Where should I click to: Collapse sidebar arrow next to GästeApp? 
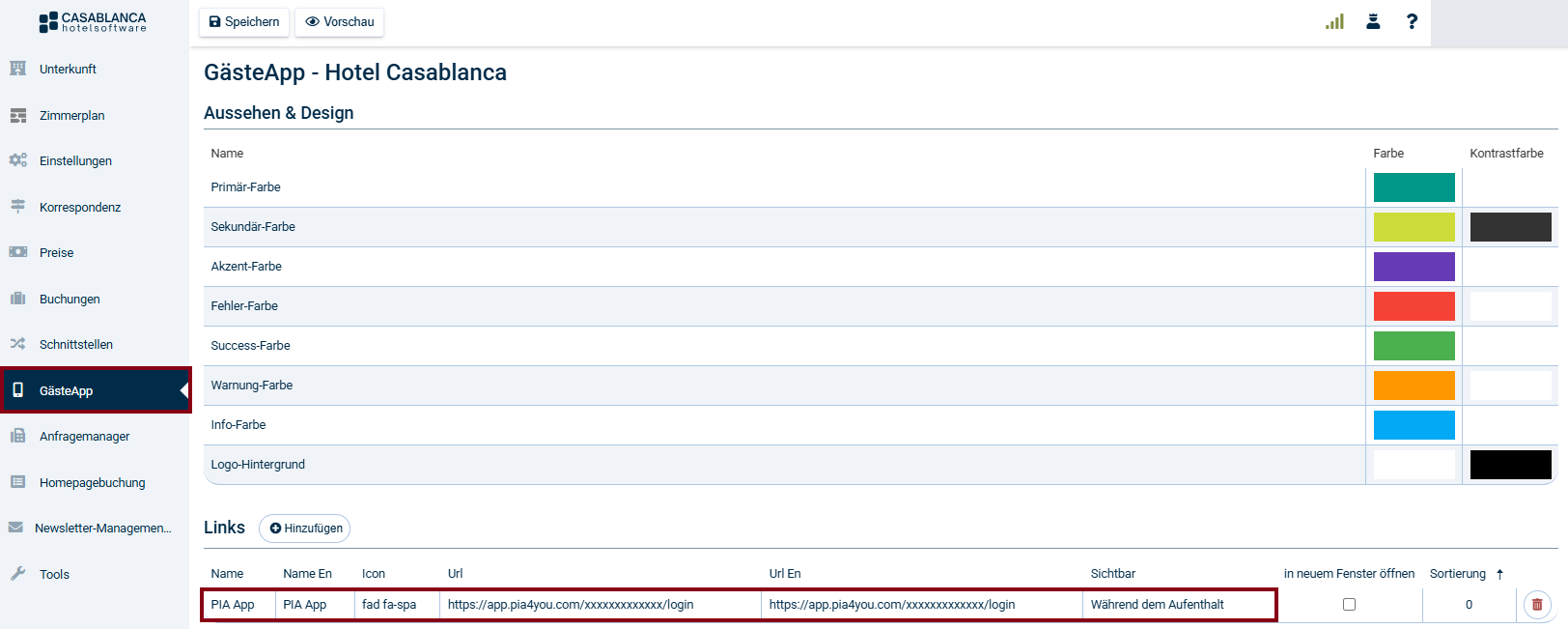(183, 390)
